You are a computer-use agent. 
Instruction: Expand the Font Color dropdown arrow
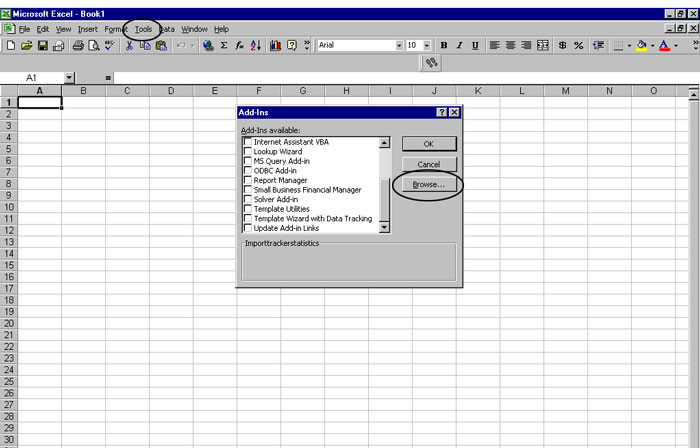tap(676, 45)
